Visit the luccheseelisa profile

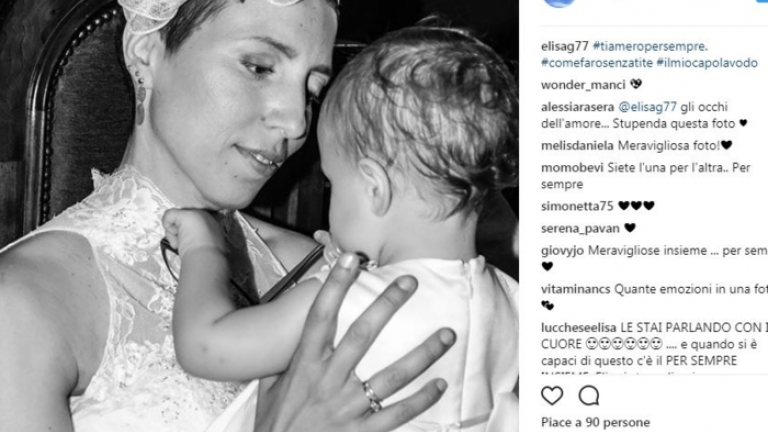coord(579,327)
